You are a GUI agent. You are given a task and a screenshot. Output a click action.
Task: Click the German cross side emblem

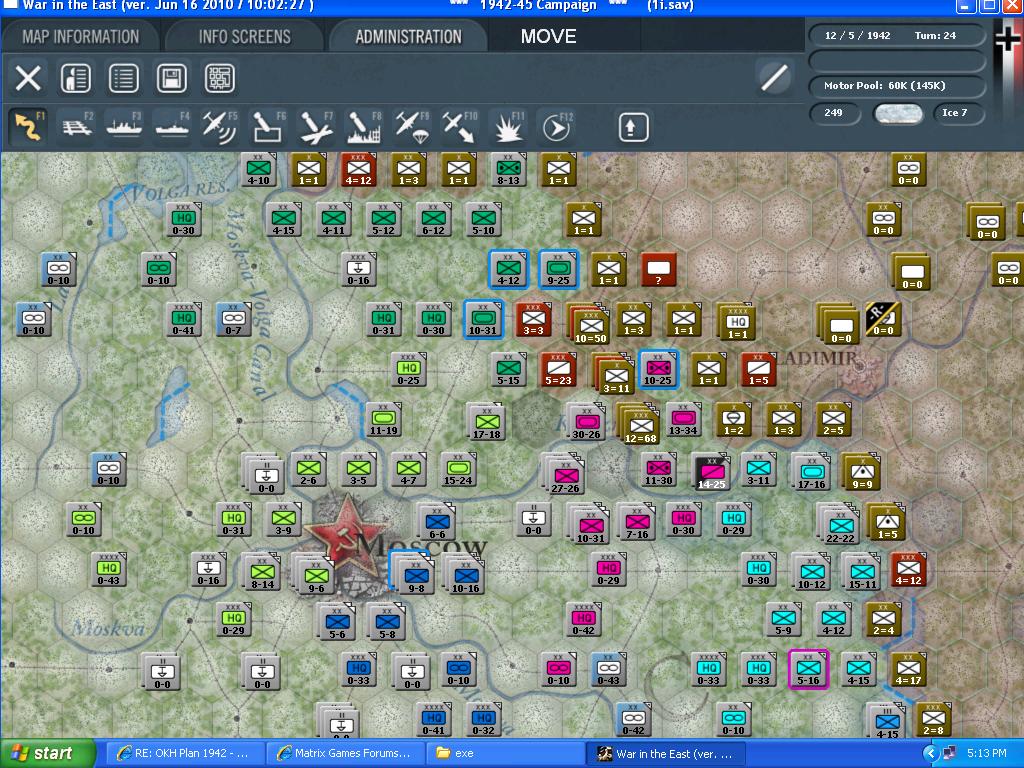coord(1008,39)
